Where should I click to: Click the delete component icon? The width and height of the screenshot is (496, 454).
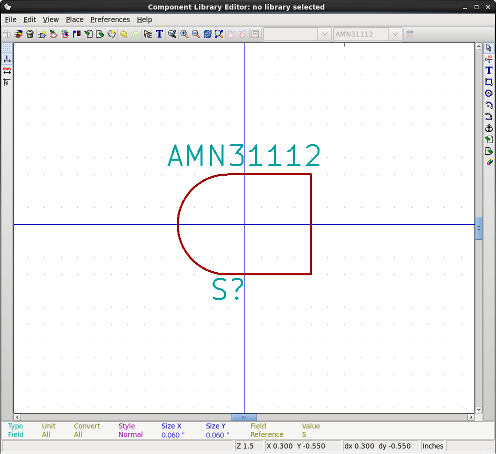tap(30, 34)
